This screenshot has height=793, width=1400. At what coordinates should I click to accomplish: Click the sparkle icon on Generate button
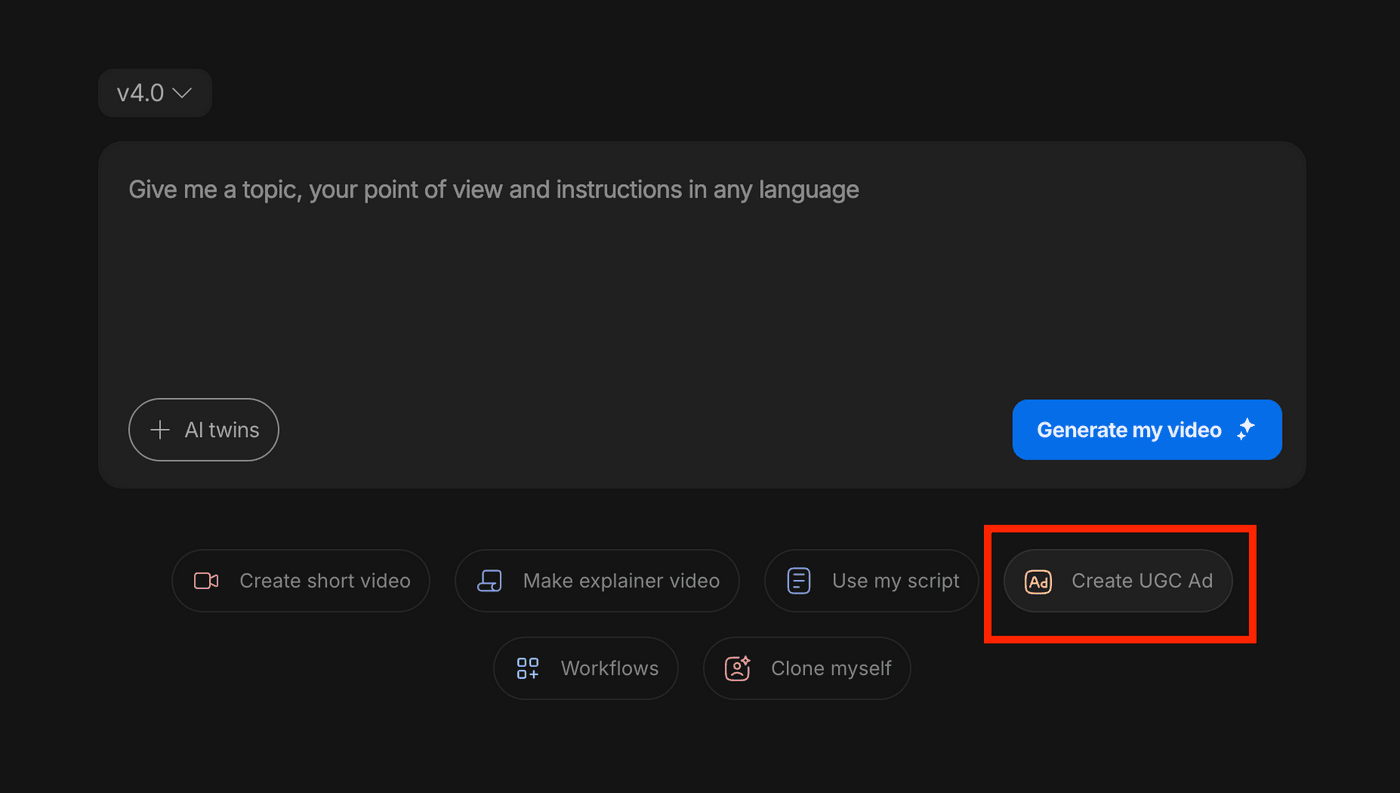1245,430
